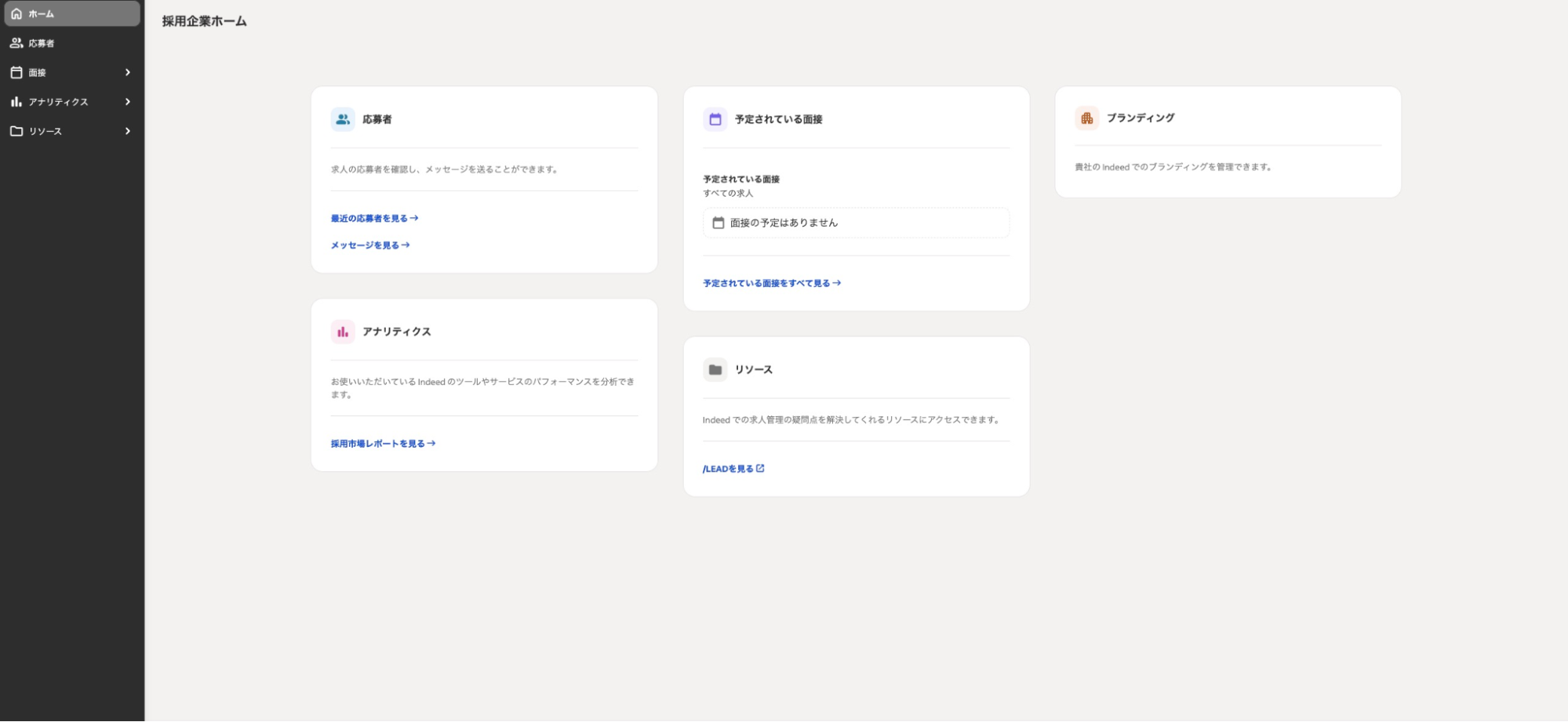Click the external link icon after /LEADを見る
The width and height of the screenshot is (1568, 722).
click(x=760, y=468)
